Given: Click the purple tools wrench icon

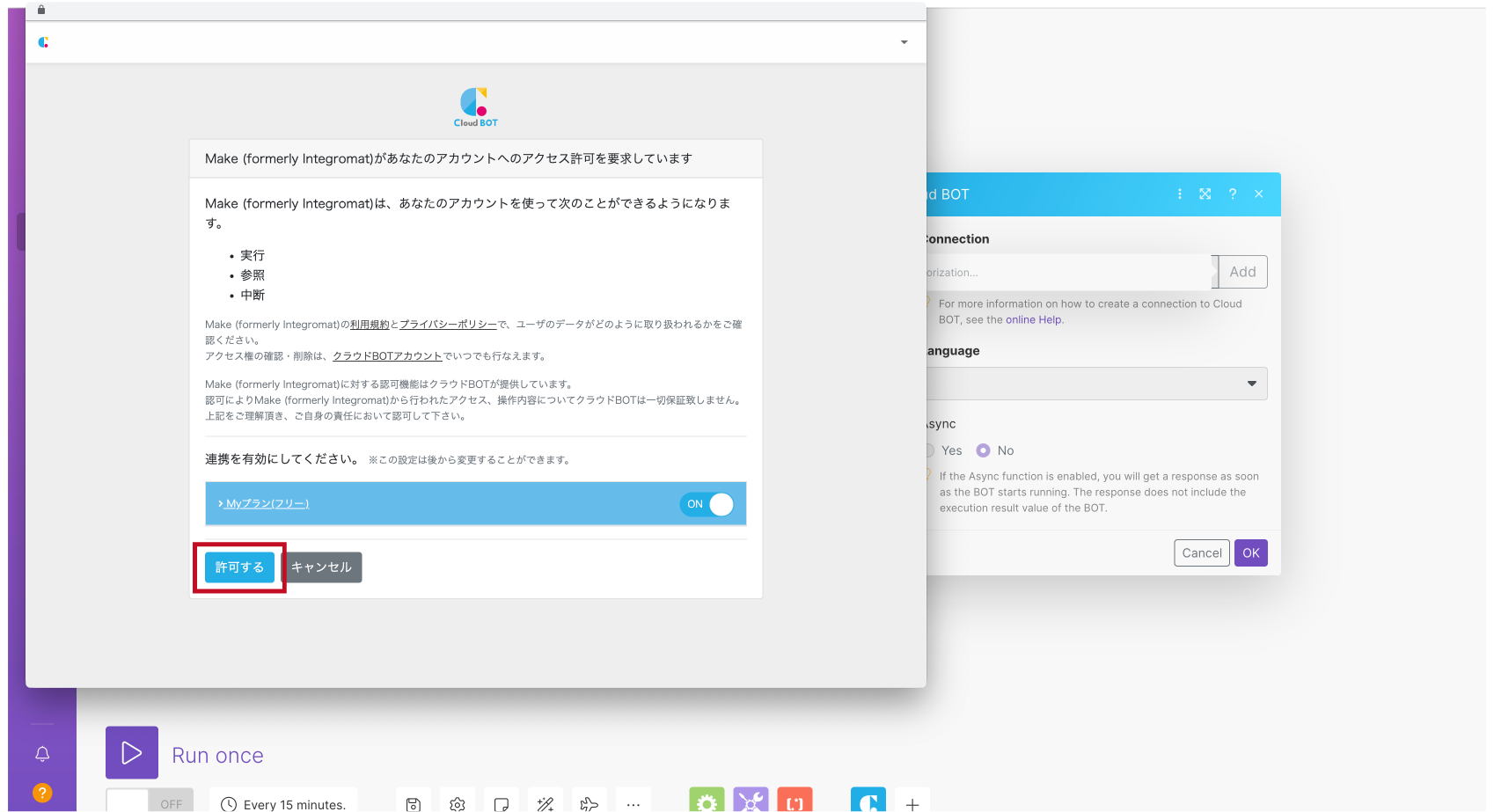Looking at the screenshot, I should tap(751, 801).
